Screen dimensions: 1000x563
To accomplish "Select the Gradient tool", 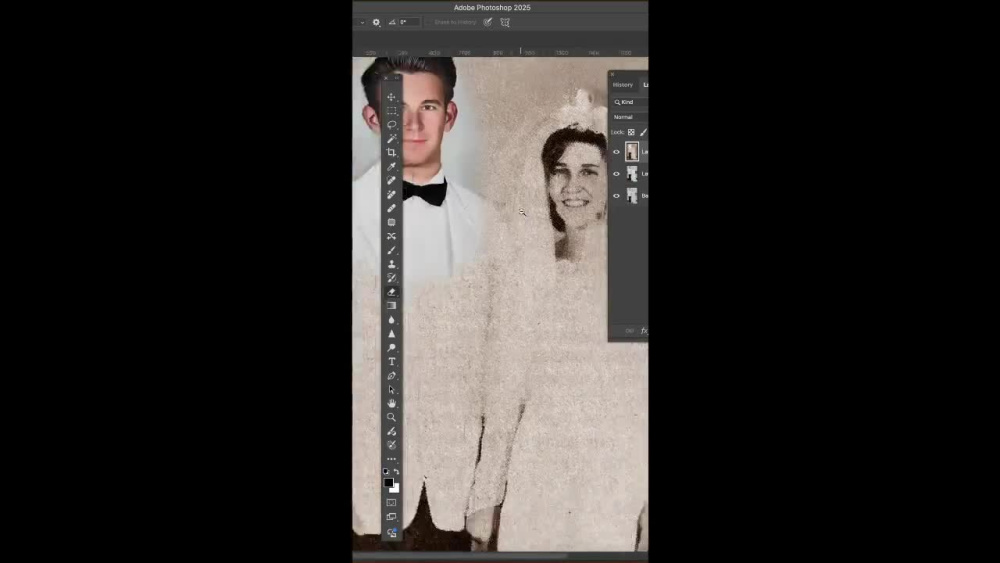I will 392,306.
